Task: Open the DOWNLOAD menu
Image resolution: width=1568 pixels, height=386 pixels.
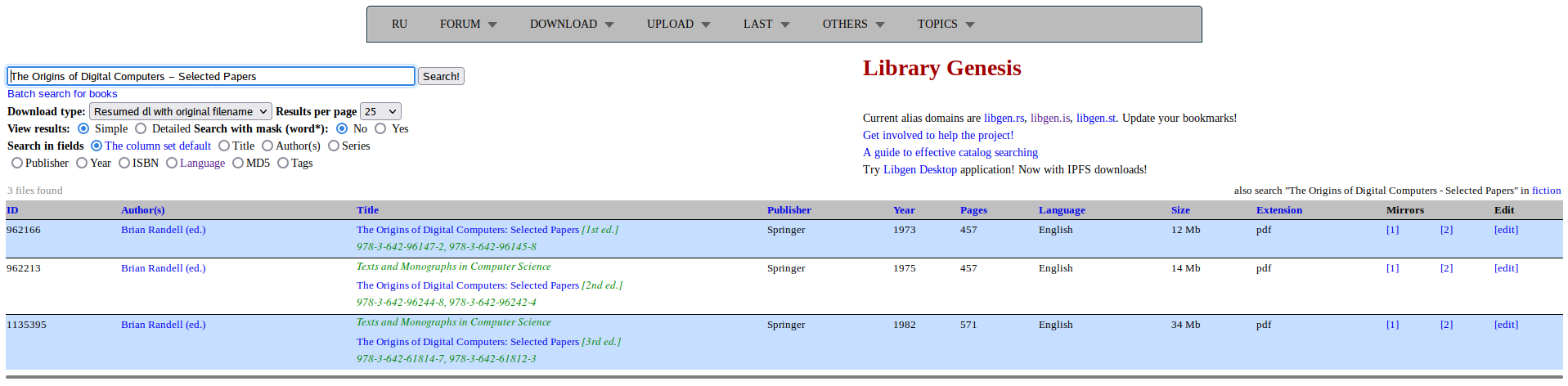Action: 572,25
